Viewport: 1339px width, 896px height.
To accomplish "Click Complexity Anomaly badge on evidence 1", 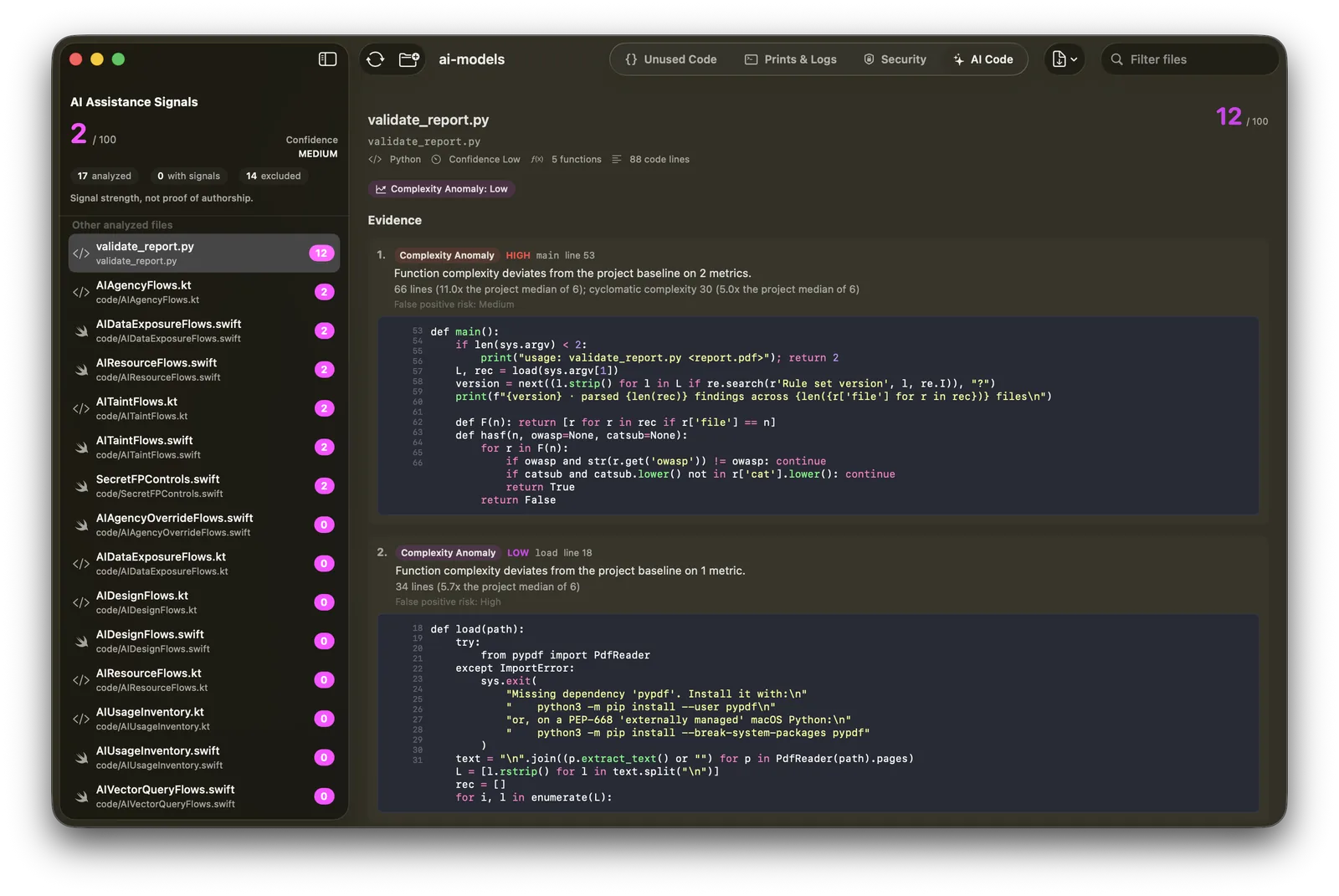I will click(x=447, y=255).
